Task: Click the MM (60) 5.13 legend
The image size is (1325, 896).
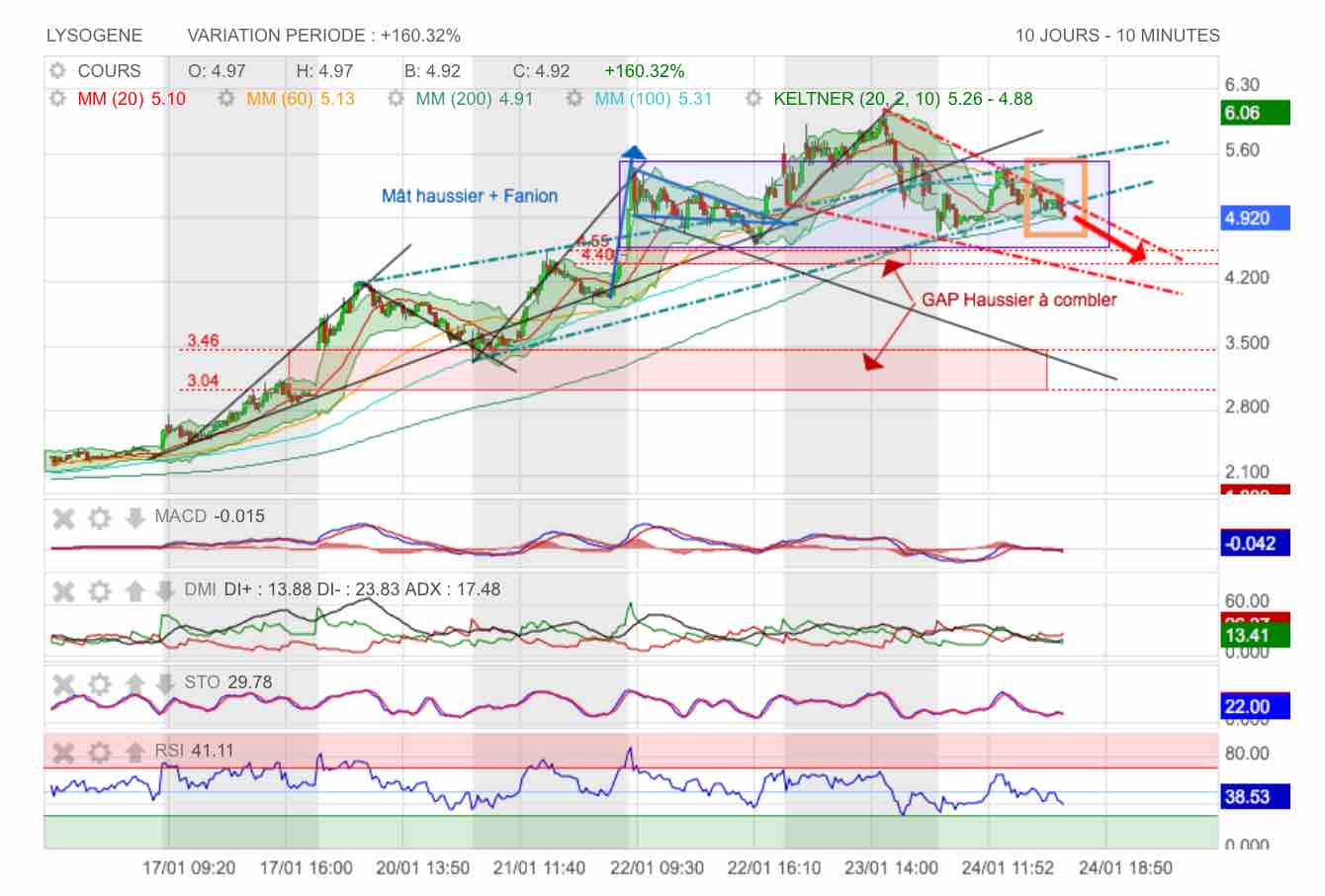Action: click(301, 99)
